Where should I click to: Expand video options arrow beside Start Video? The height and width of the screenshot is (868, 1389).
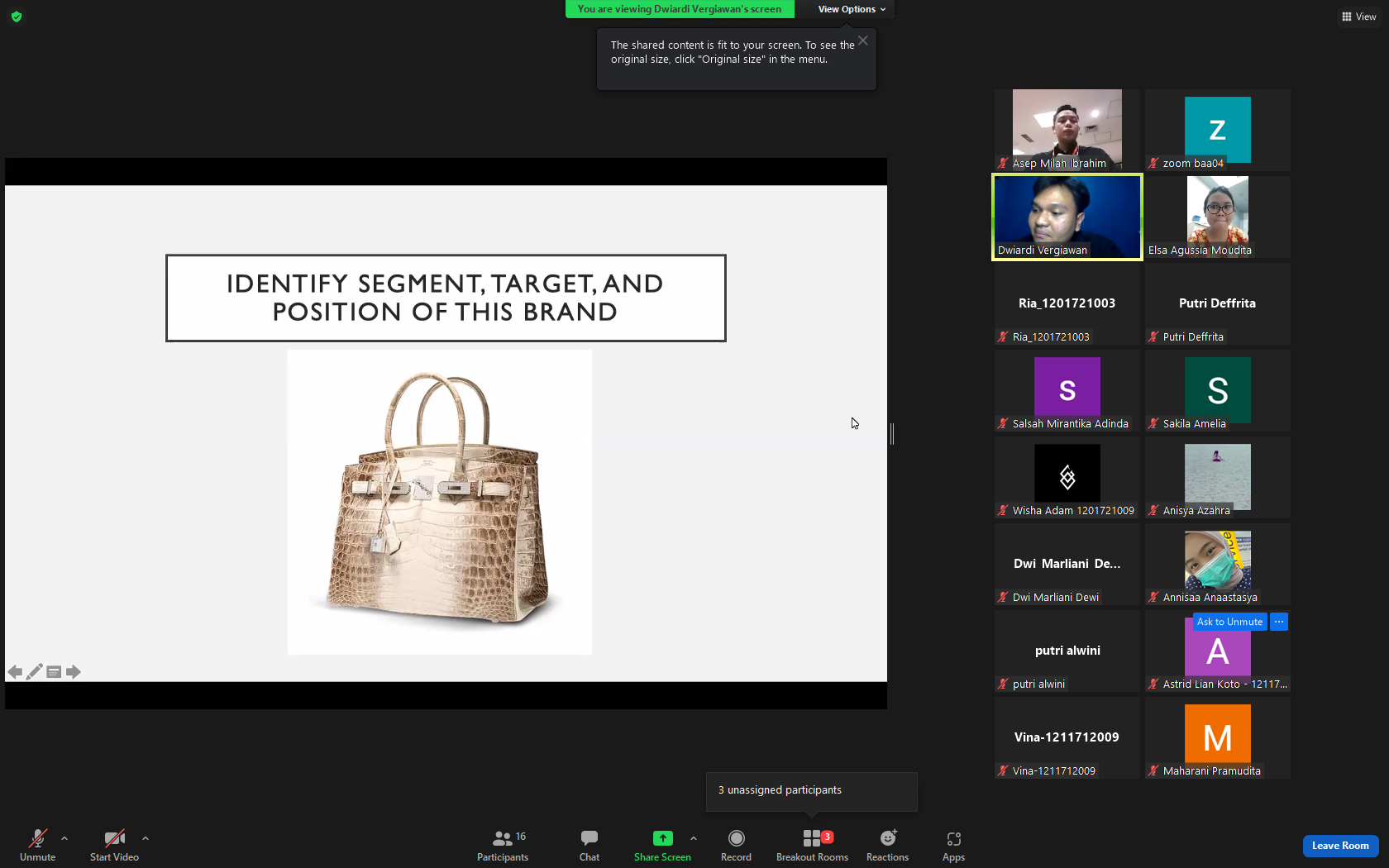(146, 838)
